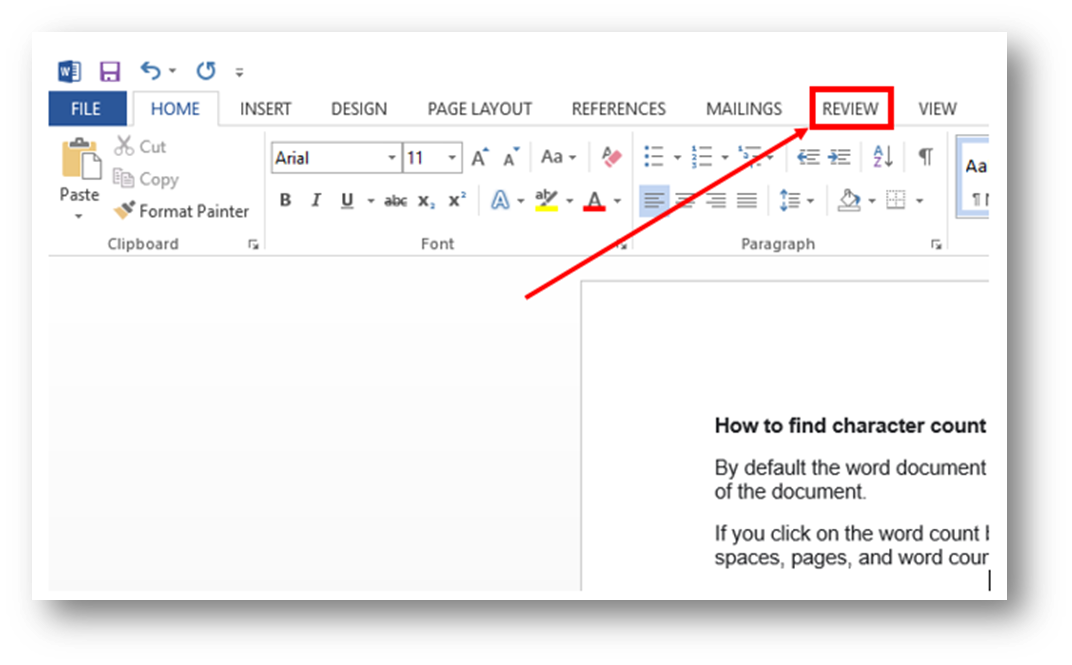Image resolution: width=1072 pixels, height=665 pixels.
Task: Apply italic formatting
Action: (x=315, y=200)
